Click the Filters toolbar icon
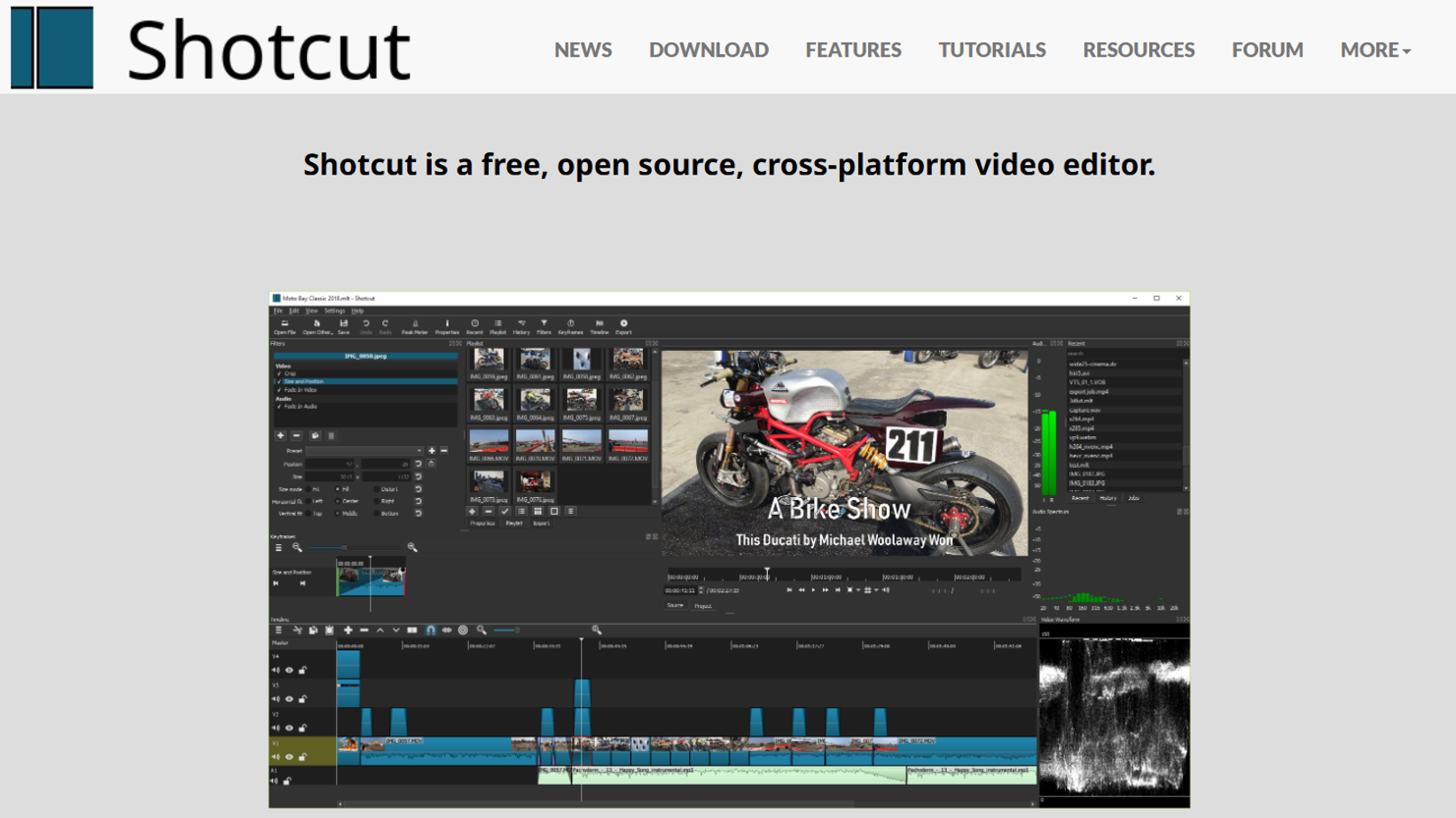 click(544, 327)
